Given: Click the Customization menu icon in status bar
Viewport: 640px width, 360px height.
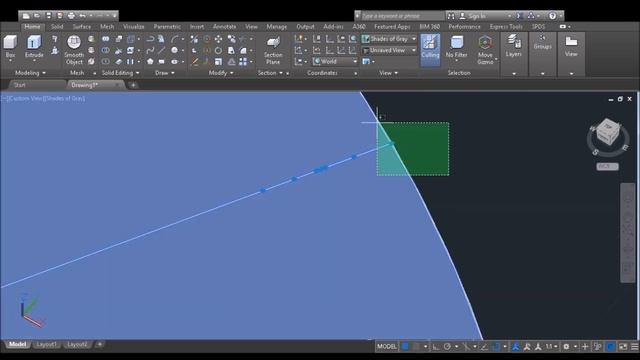Looking at the screenshot, I should pos(635,347).
